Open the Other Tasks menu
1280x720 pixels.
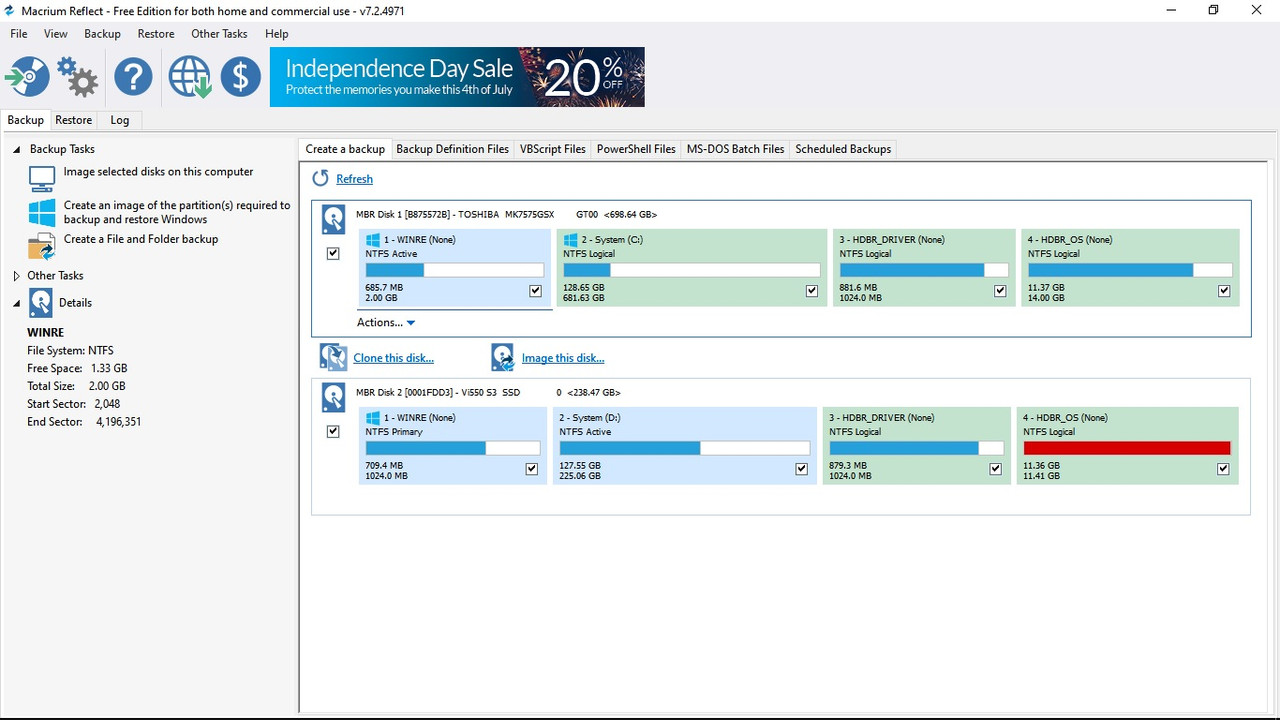[x=219, y=34]
